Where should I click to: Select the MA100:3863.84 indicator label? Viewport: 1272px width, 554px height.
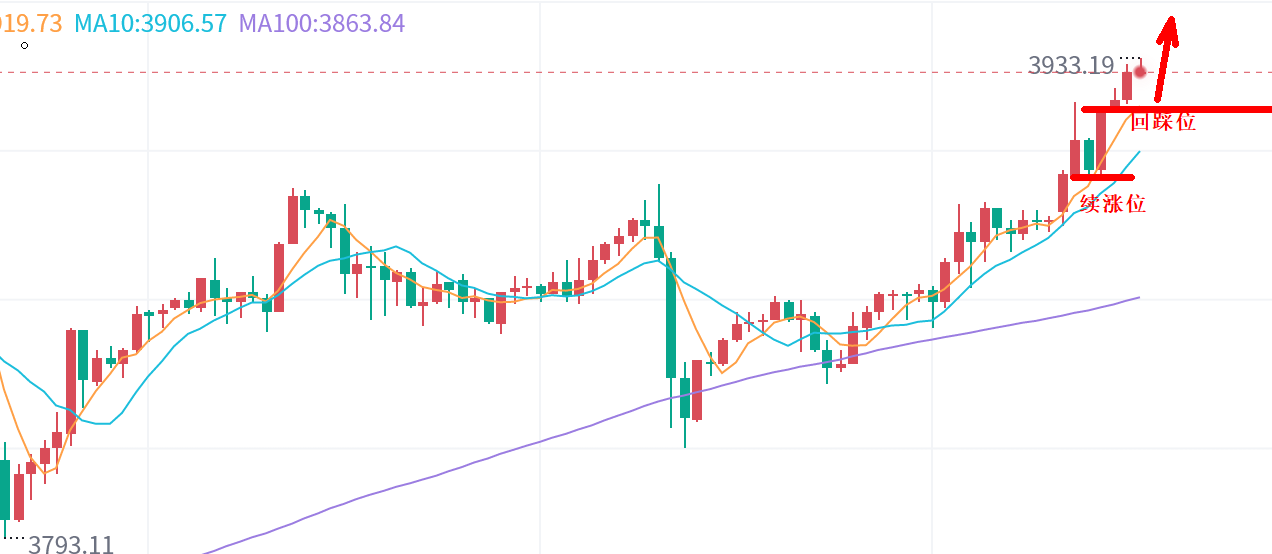322,23
